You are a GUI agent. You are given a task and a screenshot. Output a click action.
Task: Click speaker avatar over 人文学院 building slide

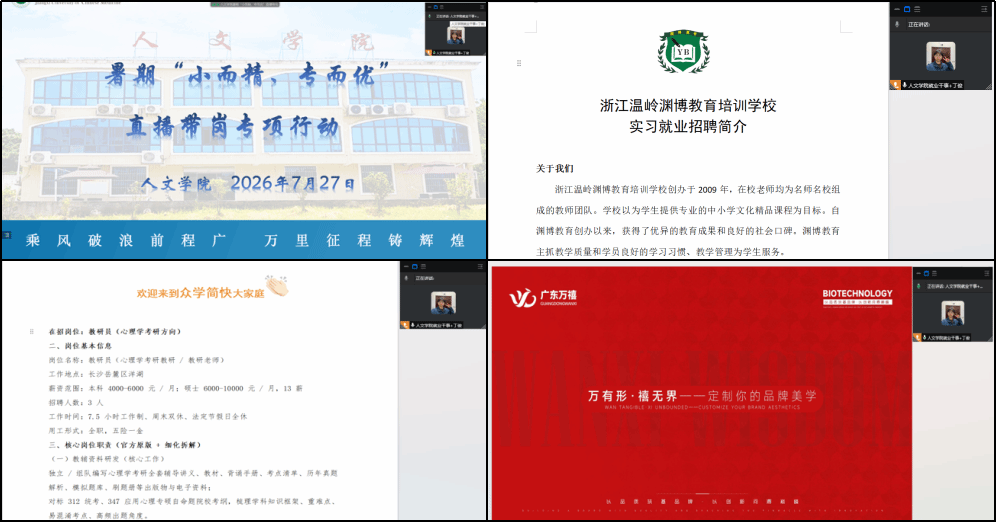(x=455, y=36)
